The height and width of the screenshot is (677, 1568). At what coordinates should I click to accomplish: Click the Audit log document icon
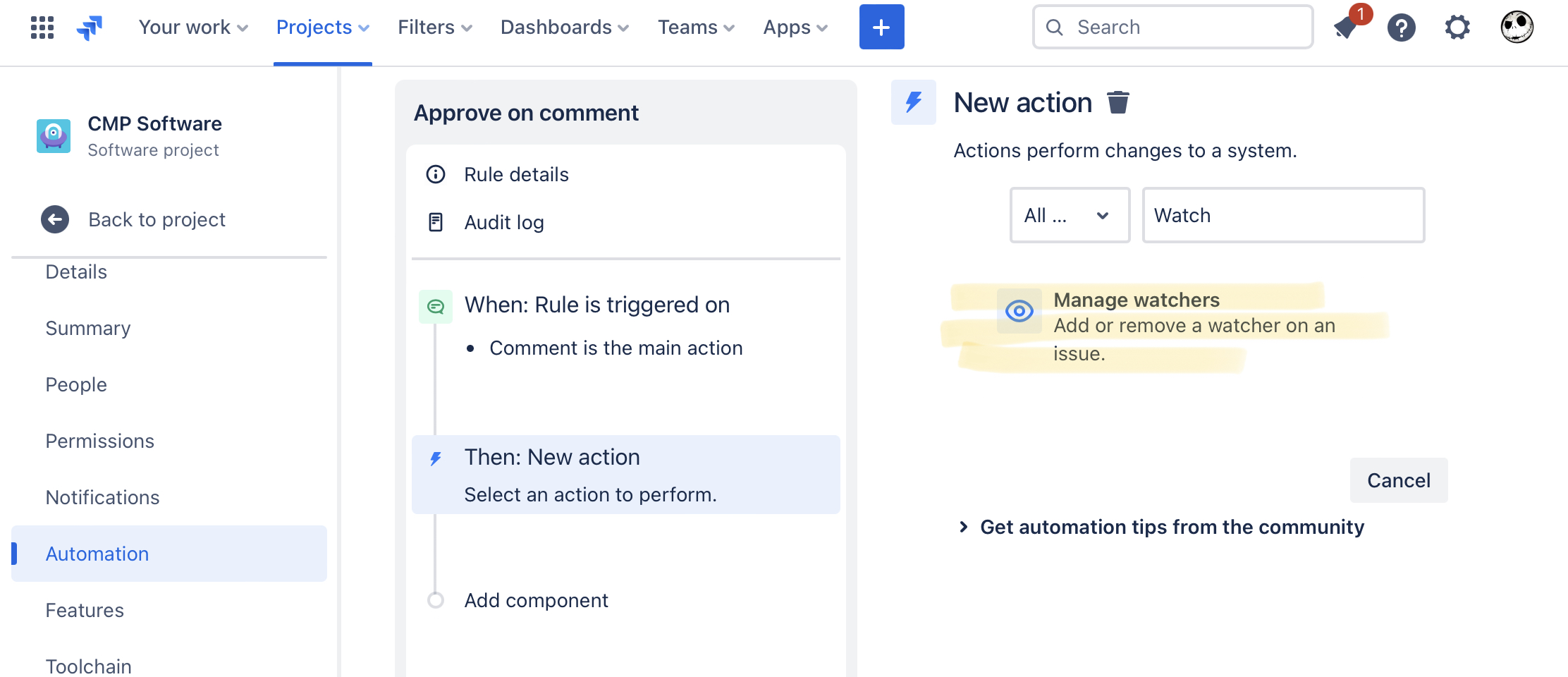(x=435, y=222)
